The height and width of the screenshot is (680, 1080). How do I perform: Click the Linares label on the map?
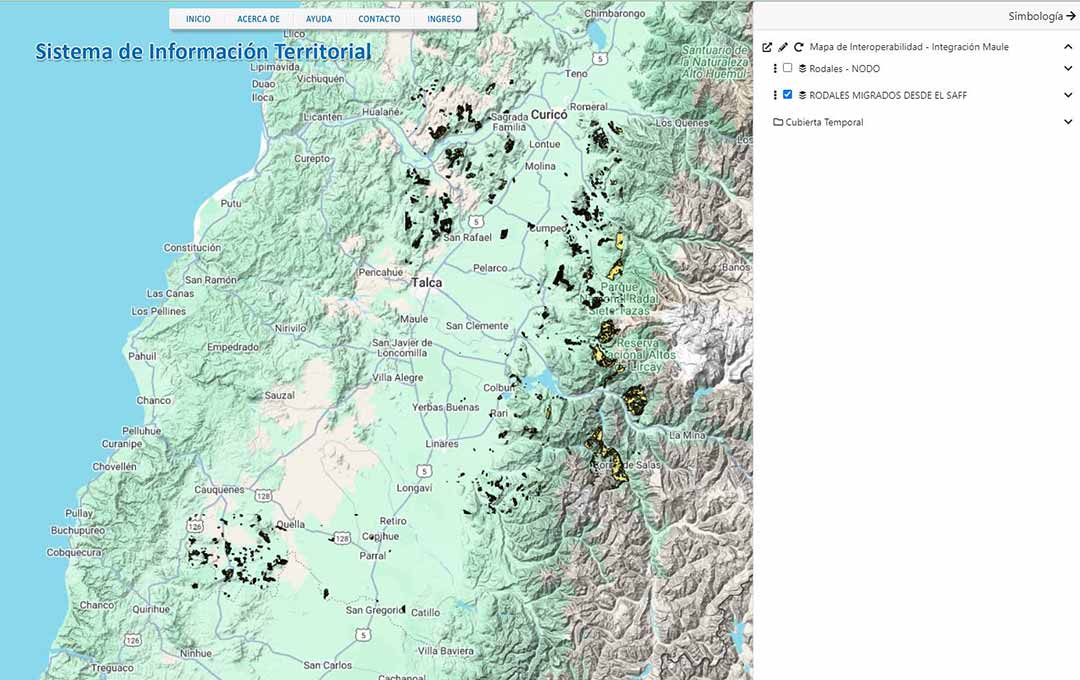point(442,444)
